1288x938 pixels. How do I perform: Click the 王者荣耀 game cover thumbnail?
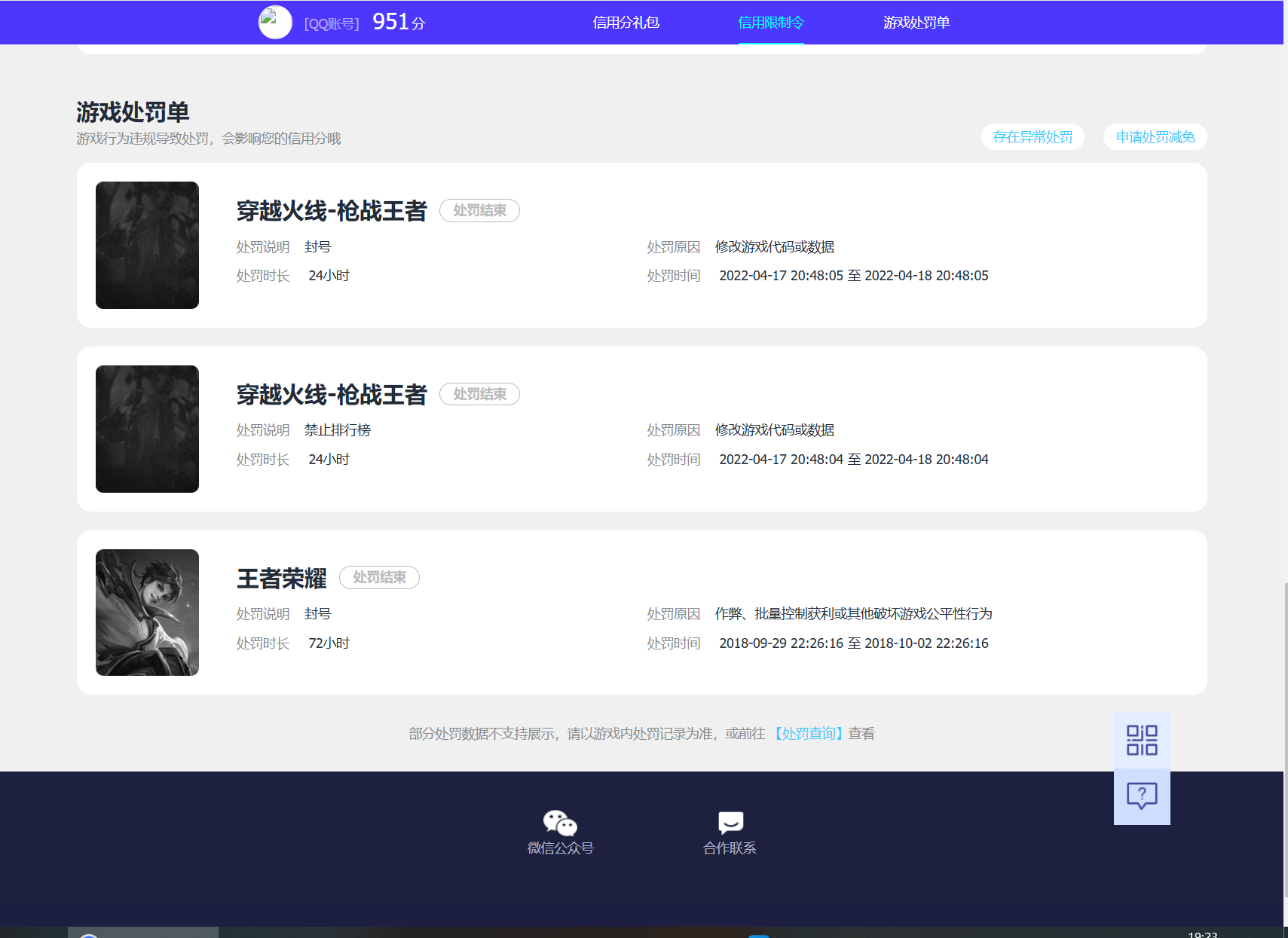pos(147,613)
